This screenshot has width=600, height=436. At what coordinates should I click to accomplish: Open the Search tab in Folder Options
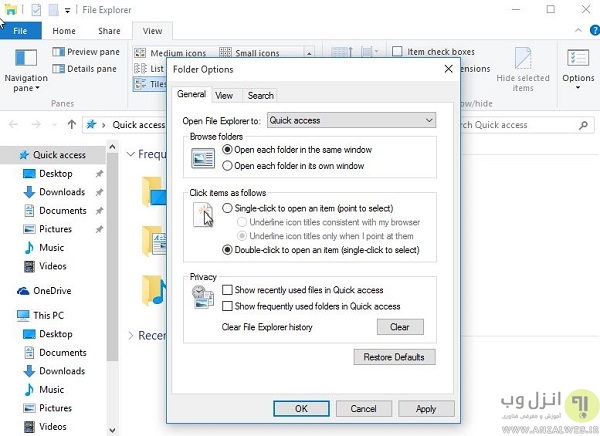pos(260,96)
